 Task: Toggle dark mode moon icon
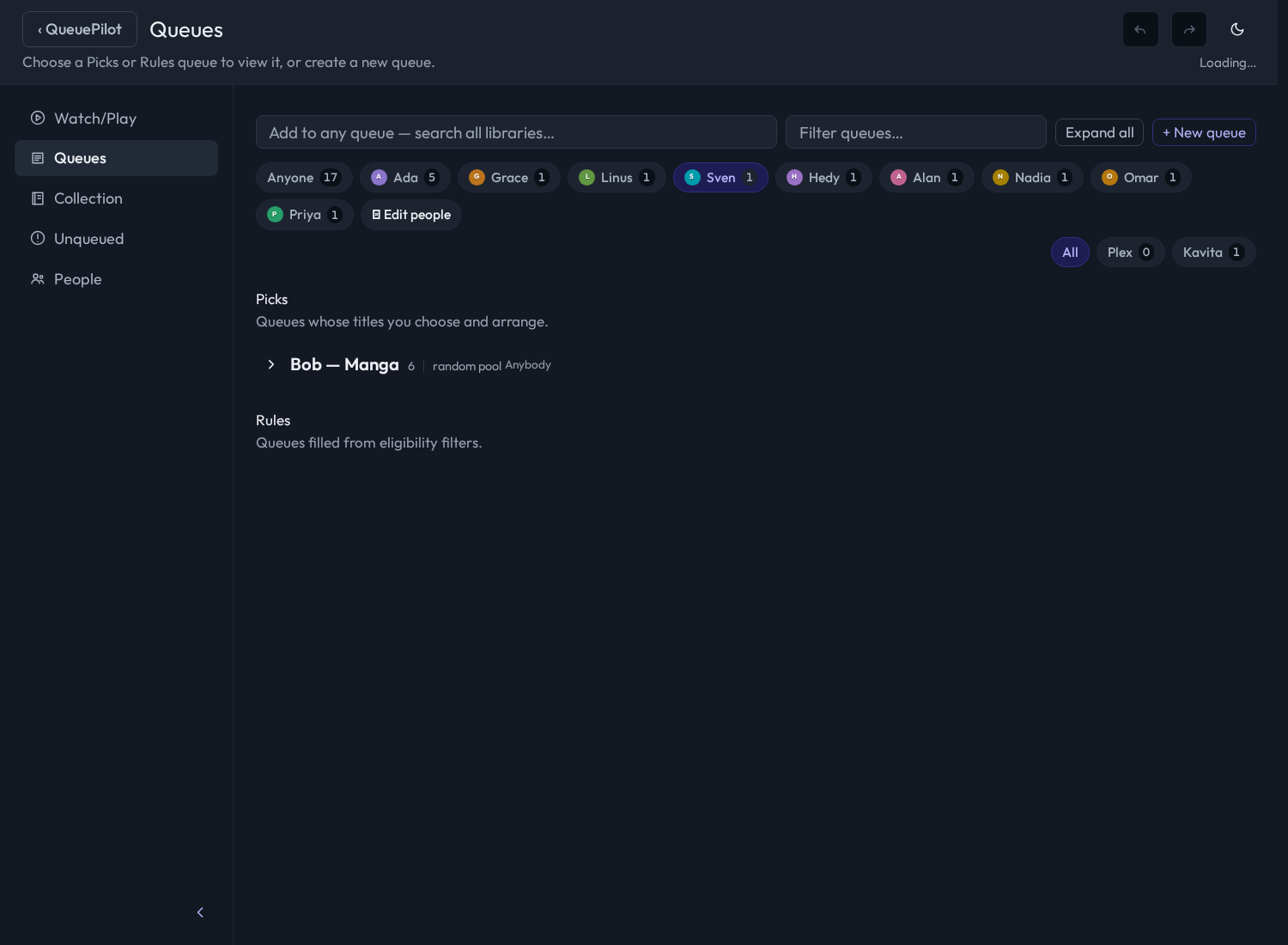point(1237,29)
